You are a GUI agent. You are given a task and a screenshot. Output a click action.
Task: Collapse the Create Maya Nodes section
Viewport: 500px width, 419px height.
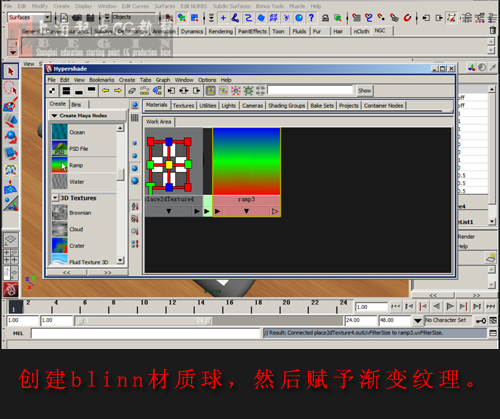[x=54, y=116]
